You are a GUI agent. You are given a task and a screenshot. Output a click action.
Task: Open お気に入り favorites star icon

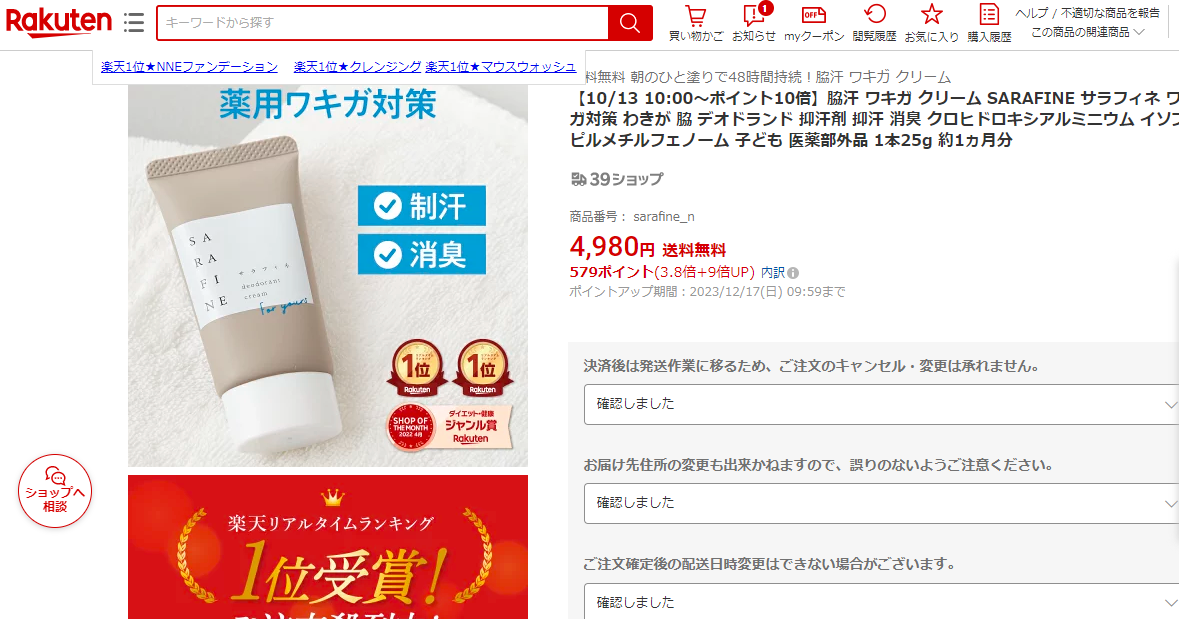932,23
